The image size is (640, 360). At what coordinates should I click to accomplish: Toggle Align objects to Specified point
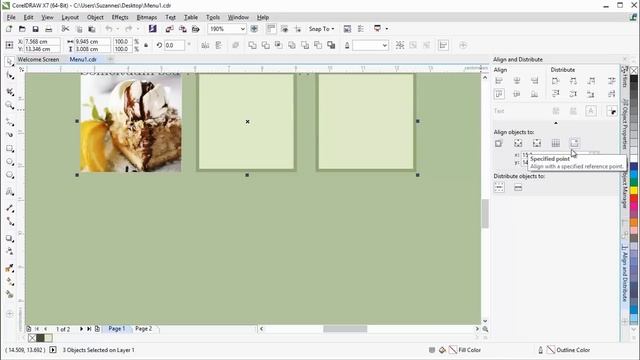tap(574, 143)
